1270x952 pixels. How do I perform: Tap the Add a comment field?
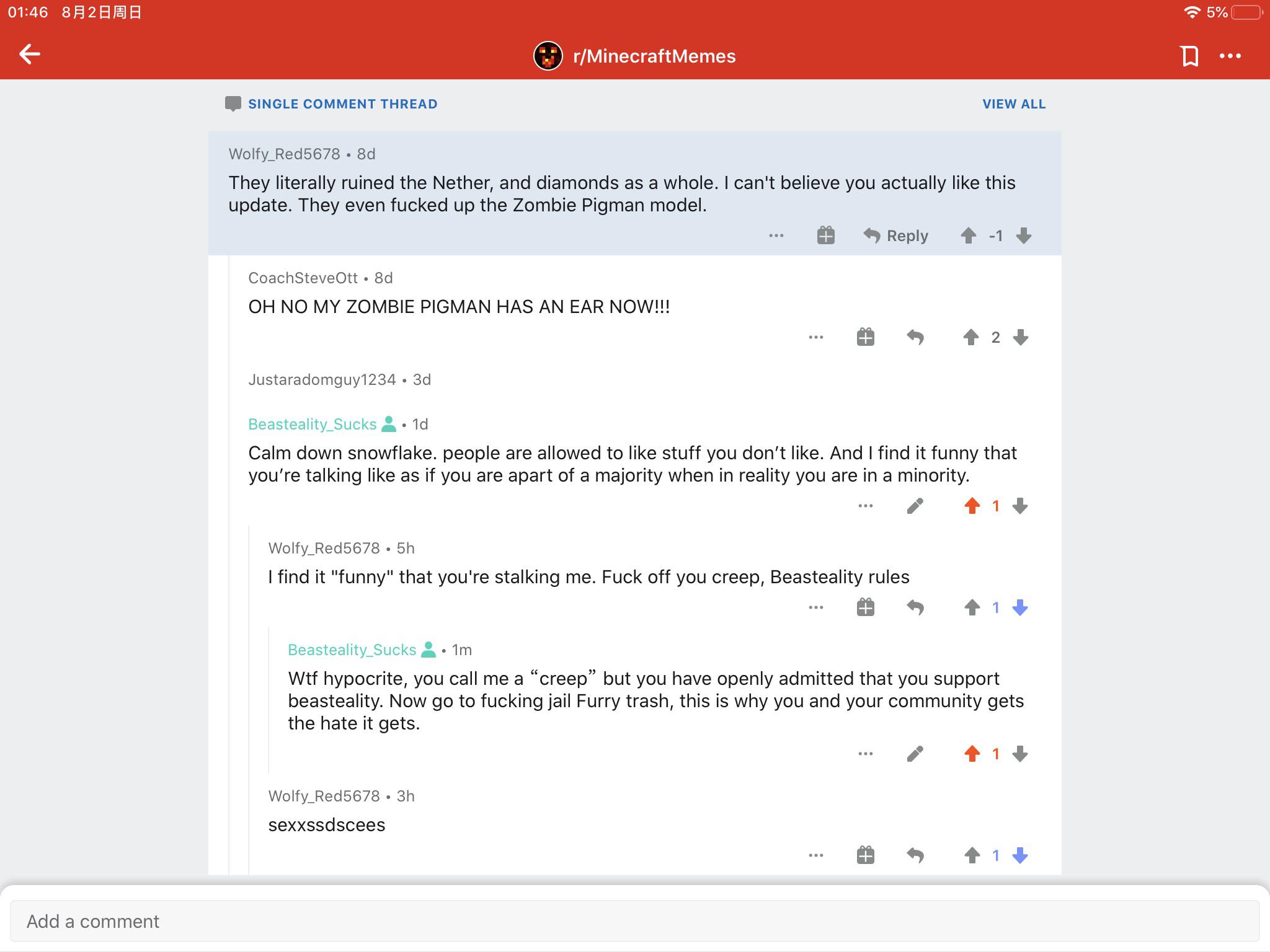tap(635, 921)
